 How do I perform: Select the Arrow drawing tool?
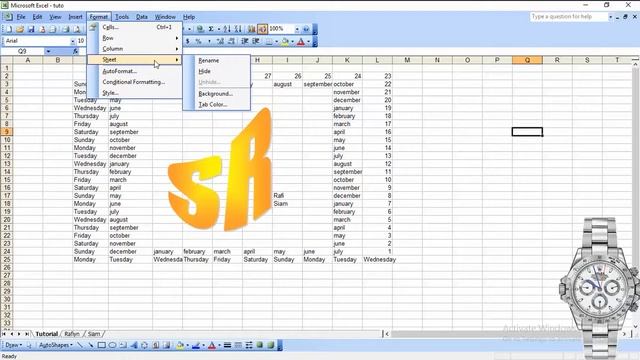[90, 345]
